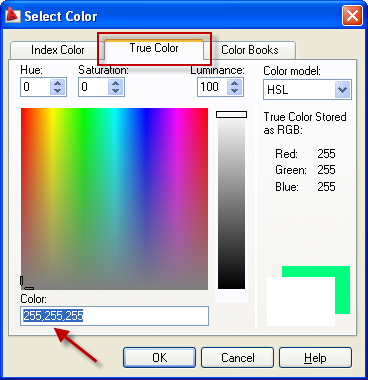Increase Luminance with the up arrow
The height and width of the screenshot is (380, 368).
click(235, 83)
